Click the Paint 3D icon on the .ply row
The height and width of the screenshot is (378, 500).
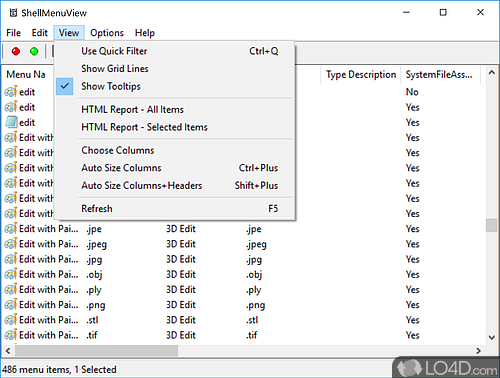click(11, 290)
